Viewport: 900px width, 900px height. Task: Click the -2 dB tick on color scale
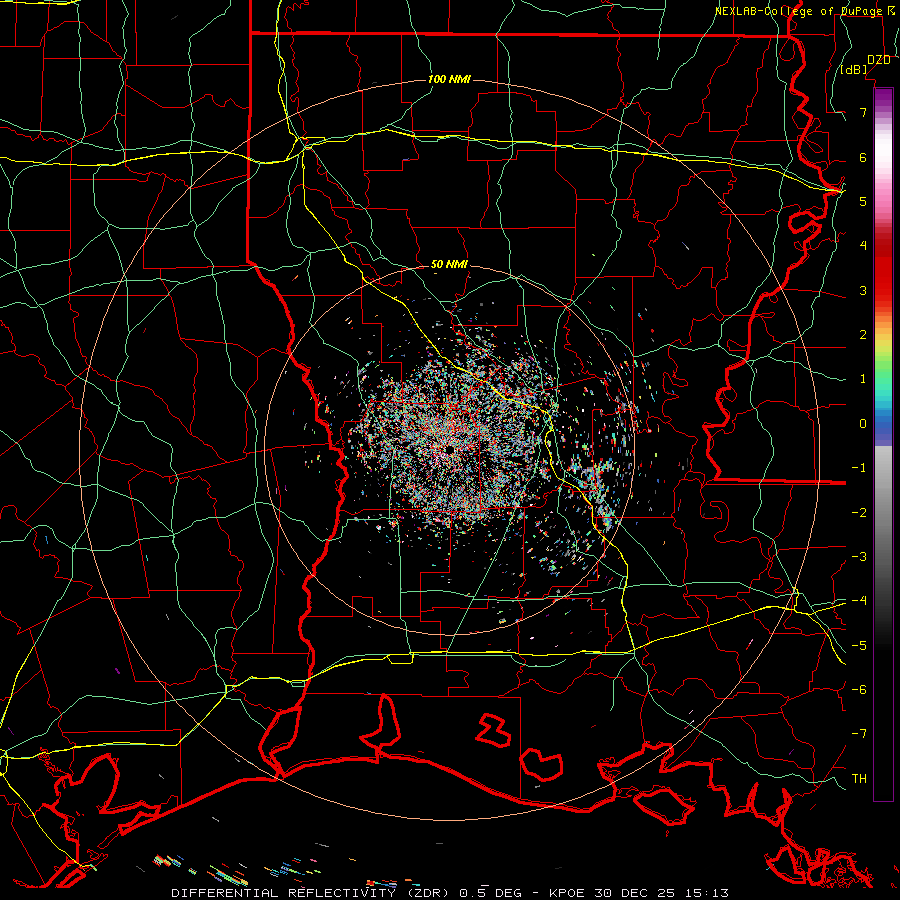(859, 513)
